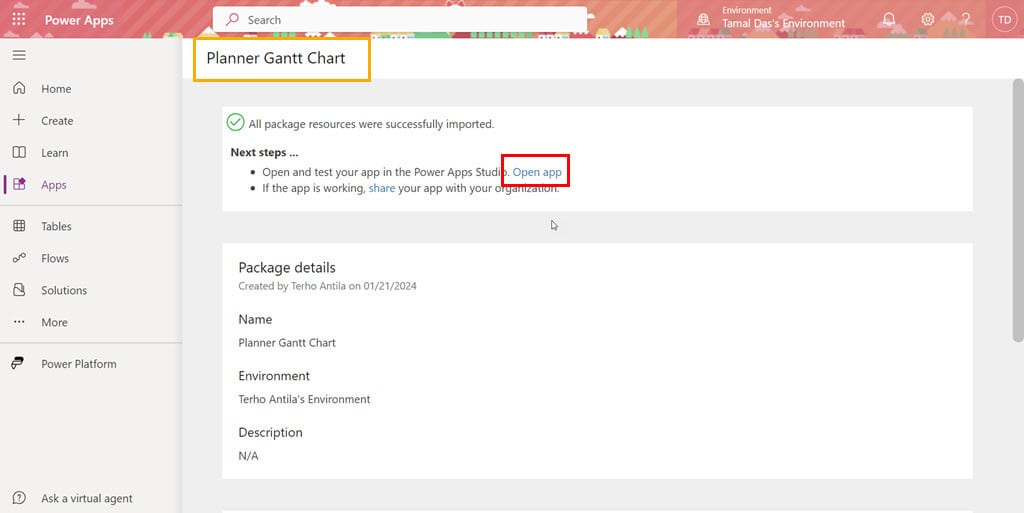This screenshot has height=513, width=1024.
Task: Open Solutions in navigation
Action: pyautogui.click(x=64, y=290)
